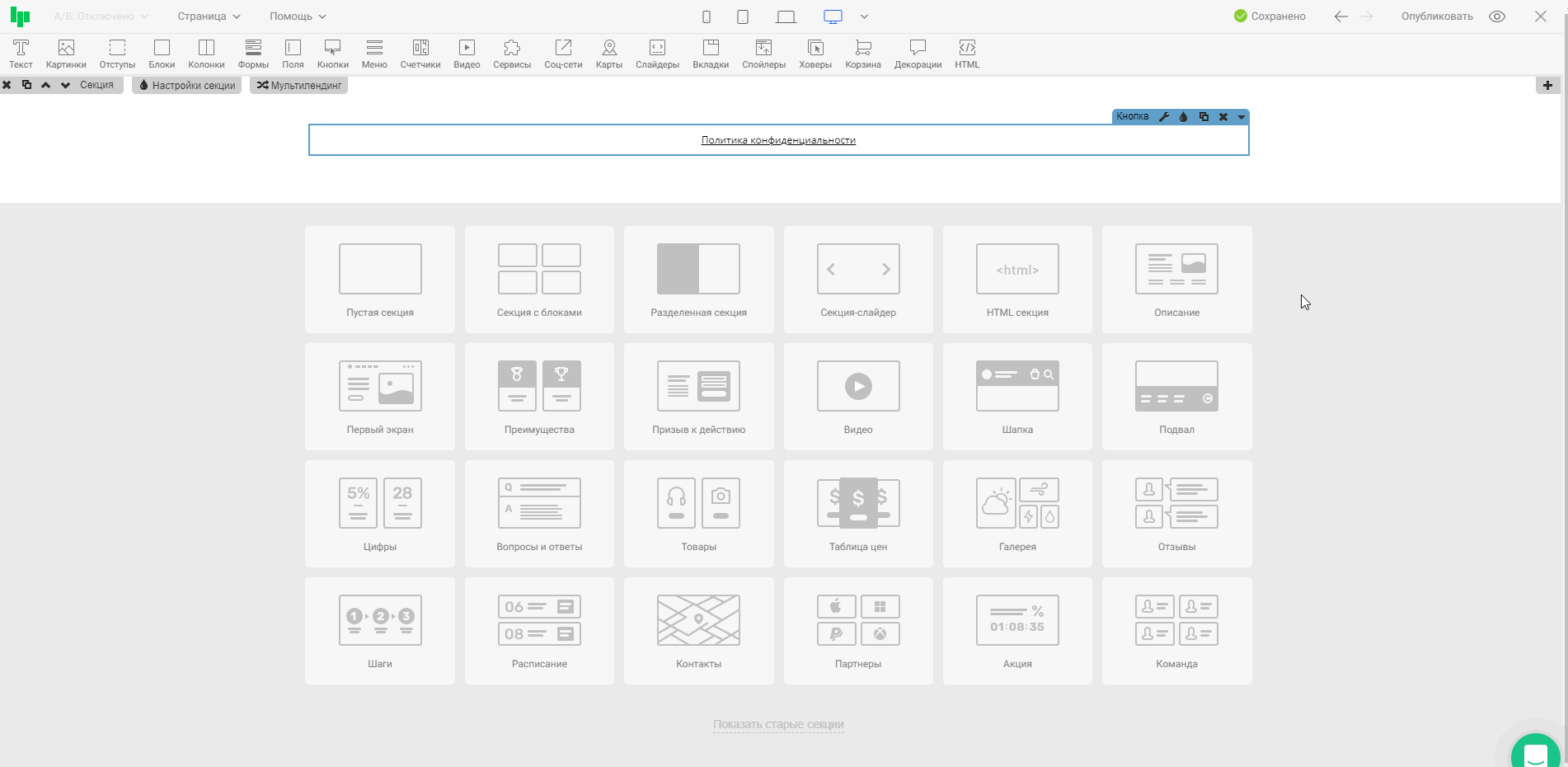
Task: Click the wrench icon on Кнопка panel
Action: click(1164, 117)
